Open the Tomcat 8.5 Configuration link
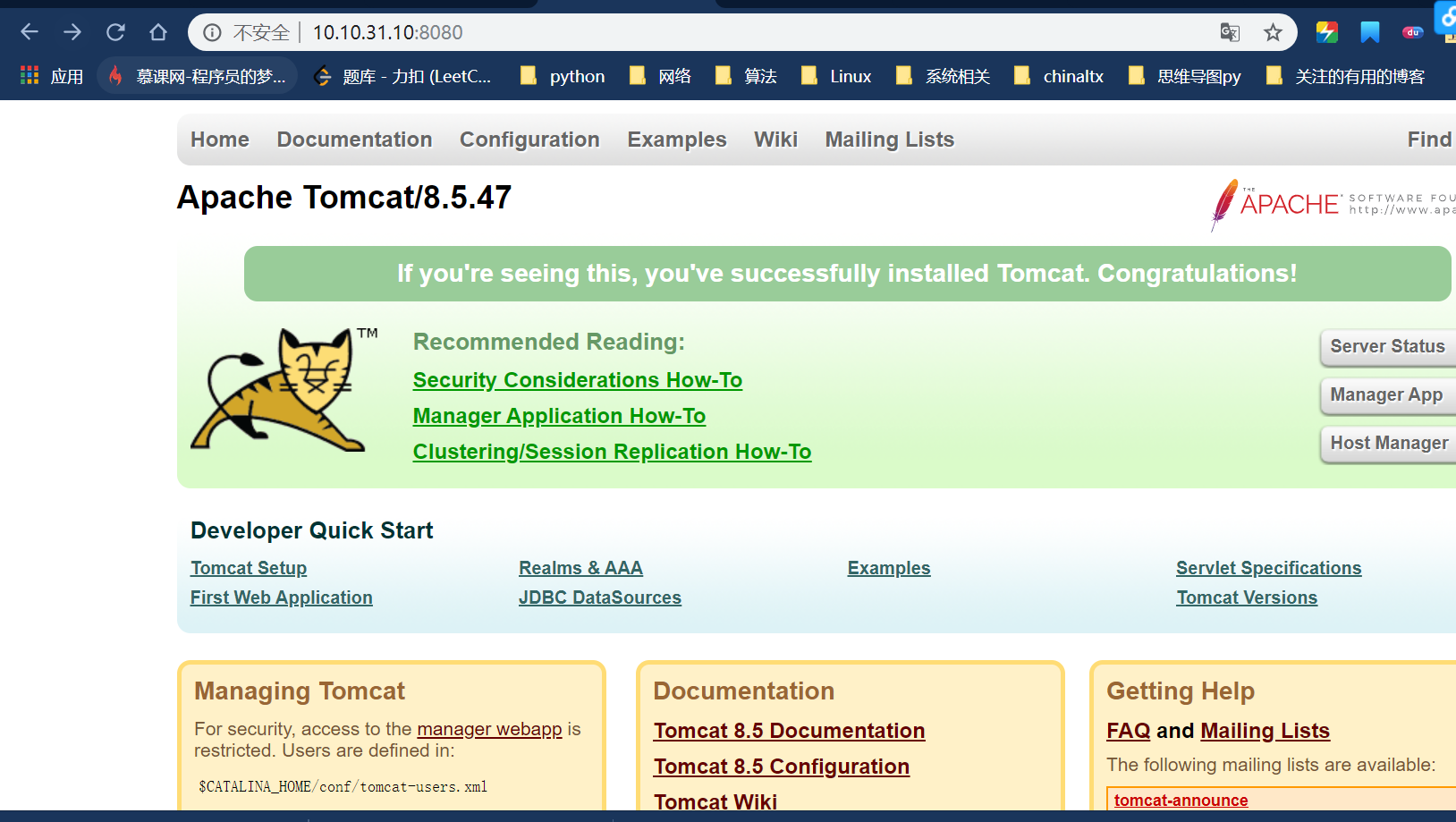The height and width of the screenshot is (822, 1456). coord(782,767)
